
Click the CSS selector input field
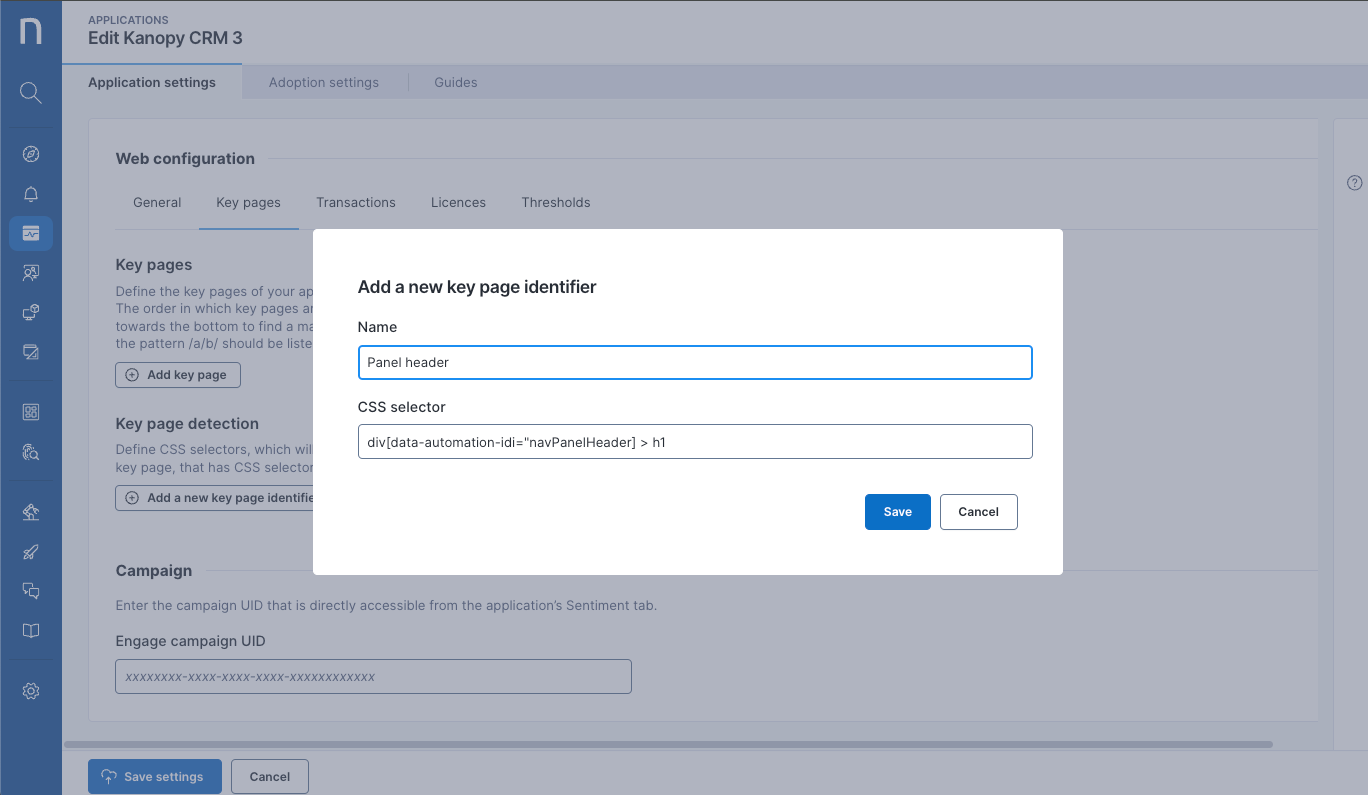click(x=695, y=442)
